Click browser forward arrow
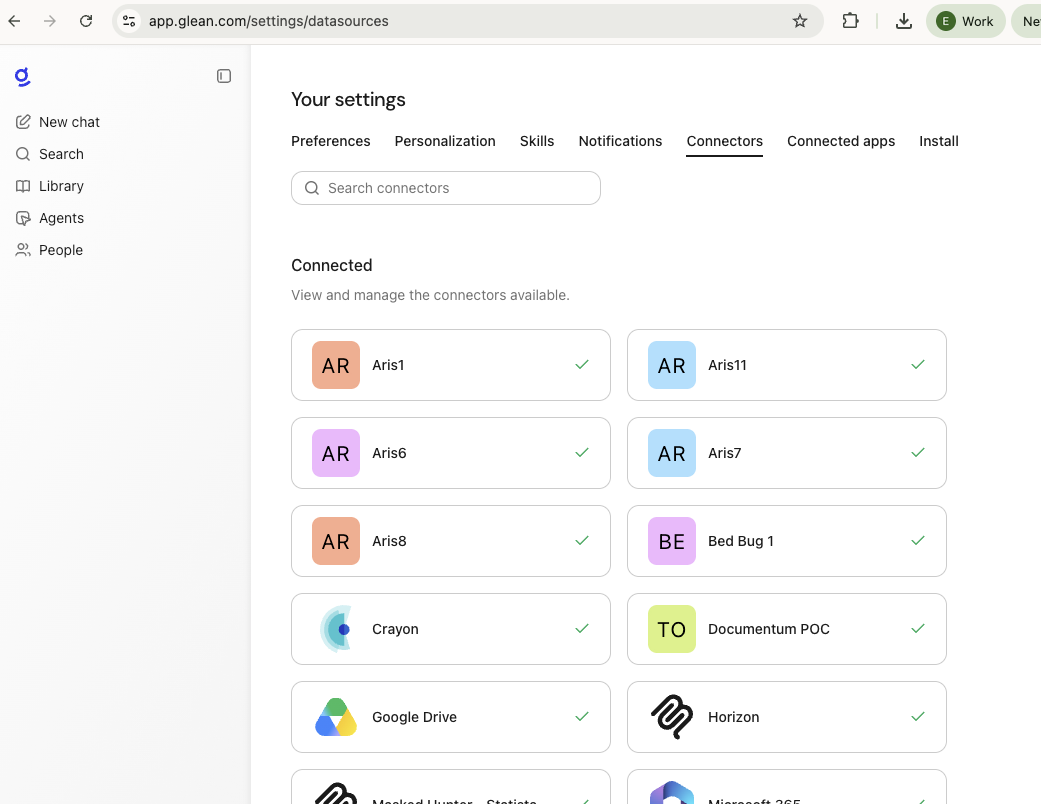The width and height of the screenshot is (1041, 804). (x=50, y=21)
